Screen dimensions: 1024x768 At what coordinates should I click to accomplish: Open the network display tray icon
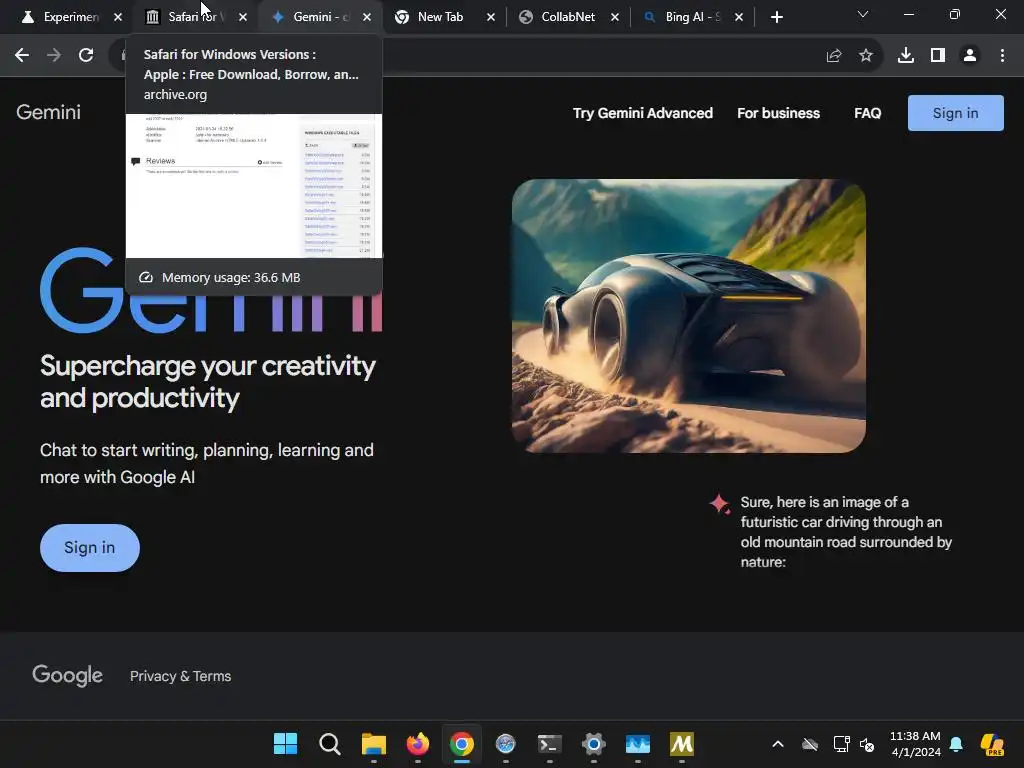pos(841,744)
